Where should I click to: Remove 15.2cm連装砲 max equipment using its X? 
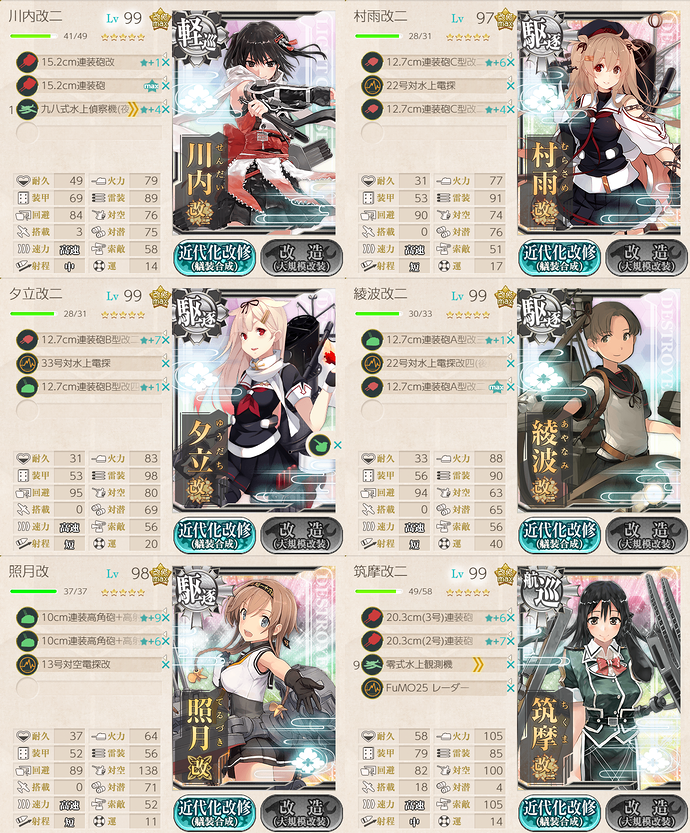click(166, 86)
